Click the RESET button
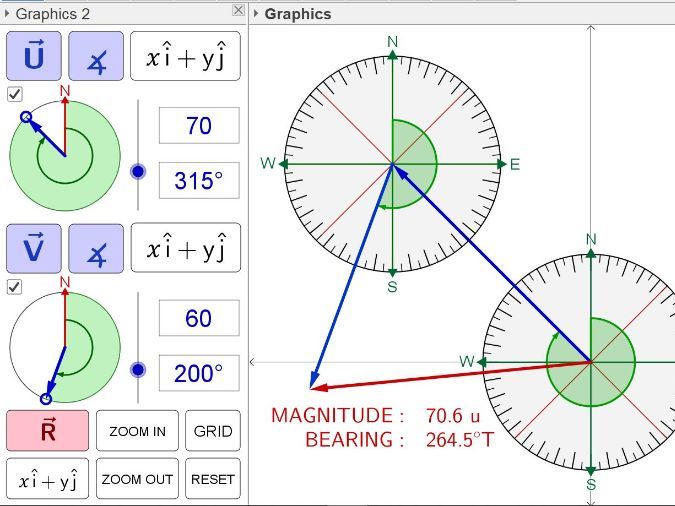The width and height of the screenshot is (675, 506). point(213,479)
